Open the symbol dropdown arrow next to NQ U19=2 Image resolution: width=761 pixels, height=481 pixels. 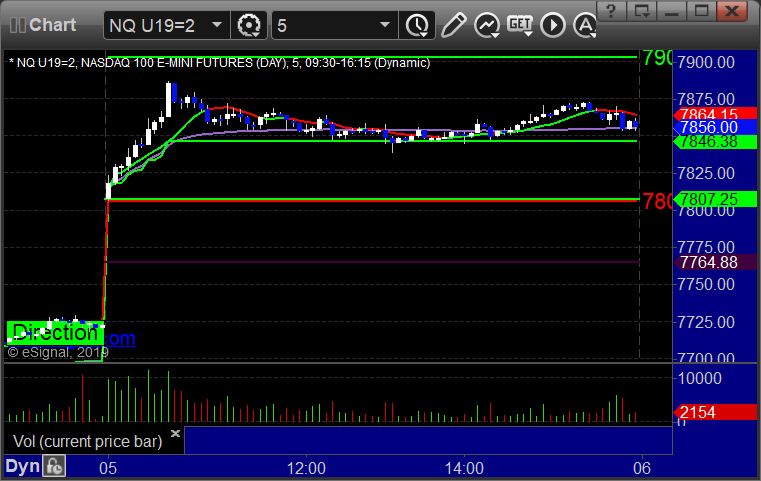tap(217, 25)
